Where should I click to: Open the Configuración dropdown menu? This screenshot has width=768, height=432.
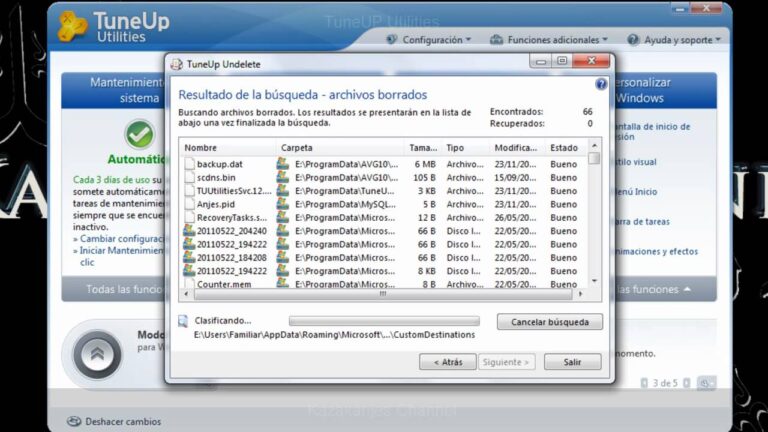(429, 40)
